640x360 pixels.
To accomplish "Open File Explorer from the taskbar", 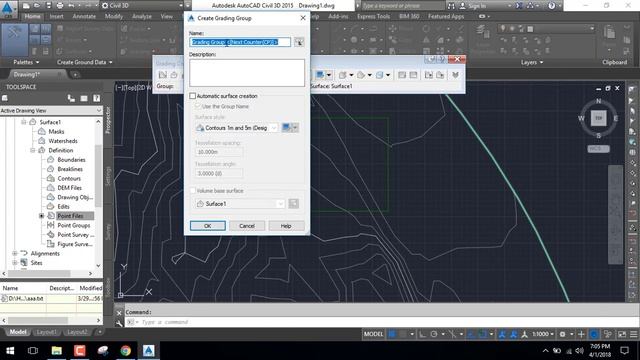I will [56, 351].
